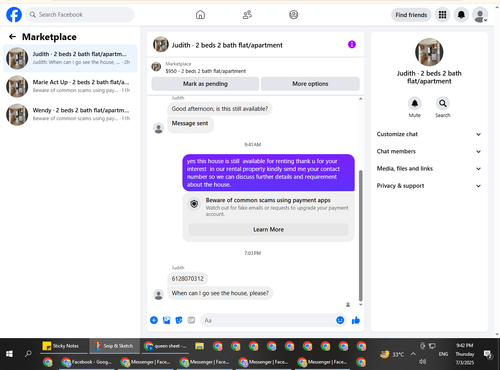Viewport: 500px width, 370px height.
Task: Switch to Facebook - Google Chrome taskbar item
Action: (87, 362)
